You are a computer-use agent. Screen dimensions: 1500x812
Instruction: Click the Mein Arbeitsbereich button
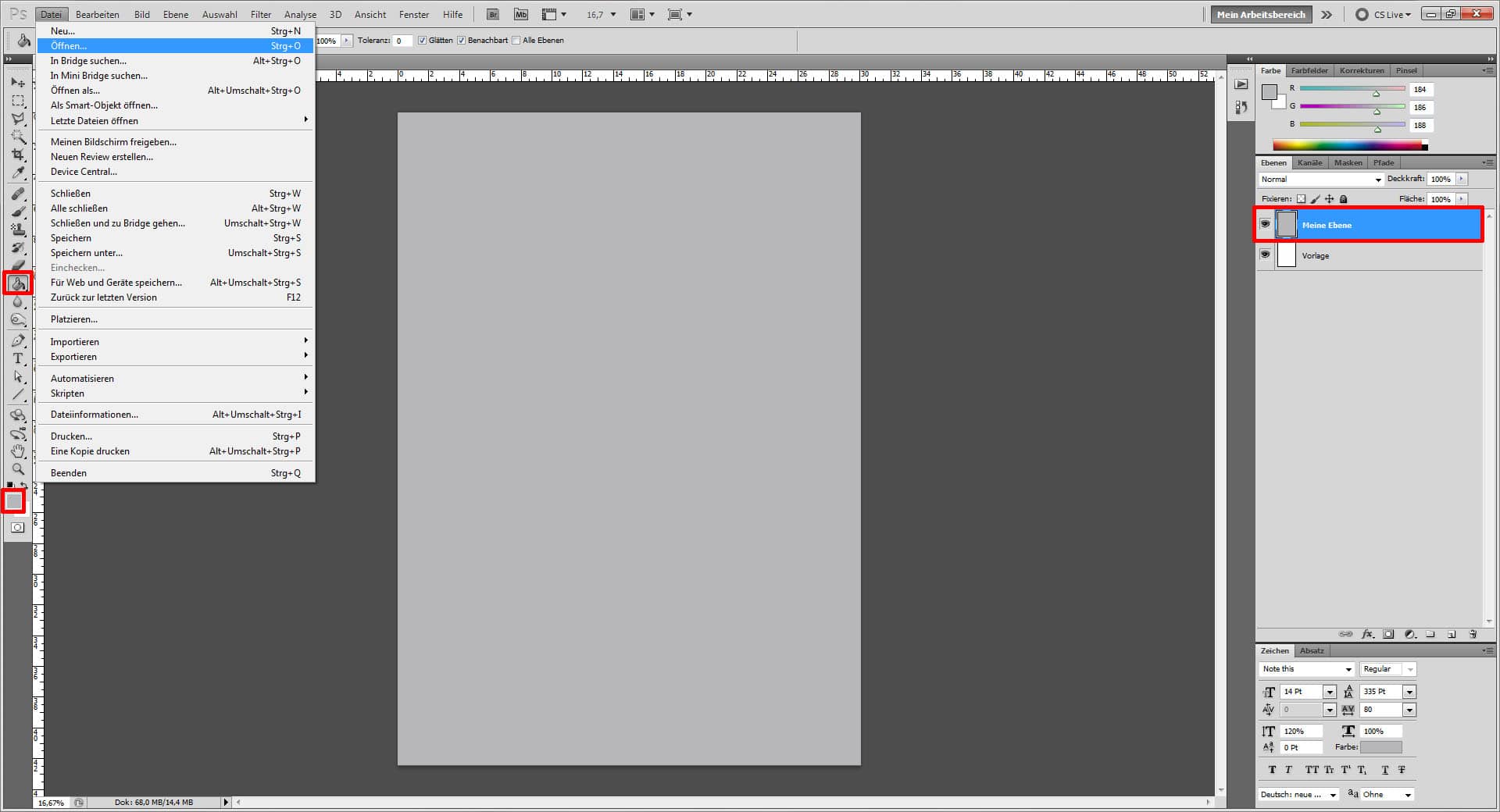pyautogui.click(x=1260, y=14)
